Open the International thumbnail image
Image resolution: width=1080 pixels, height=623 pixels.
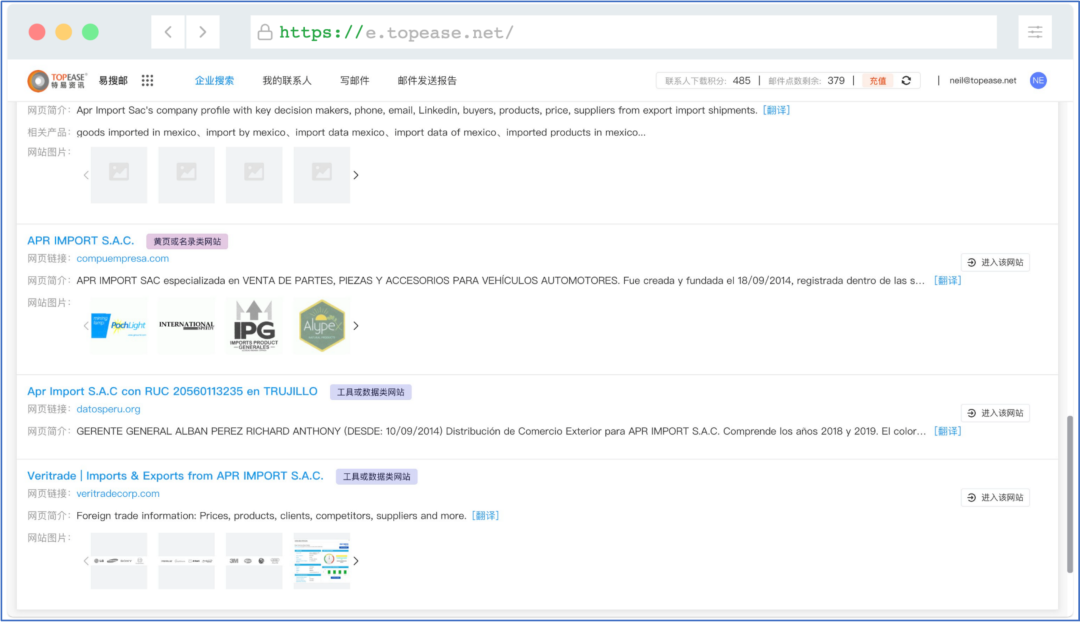(x=187, y=326)
